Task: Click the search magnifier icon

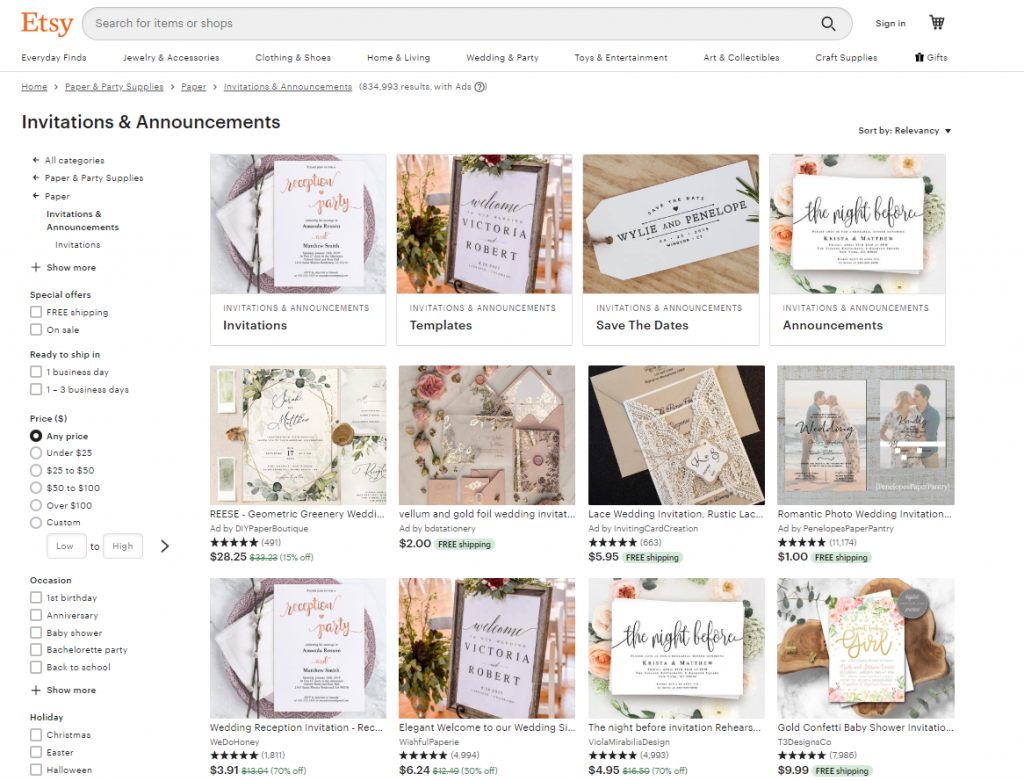Action: coord(829,23)
